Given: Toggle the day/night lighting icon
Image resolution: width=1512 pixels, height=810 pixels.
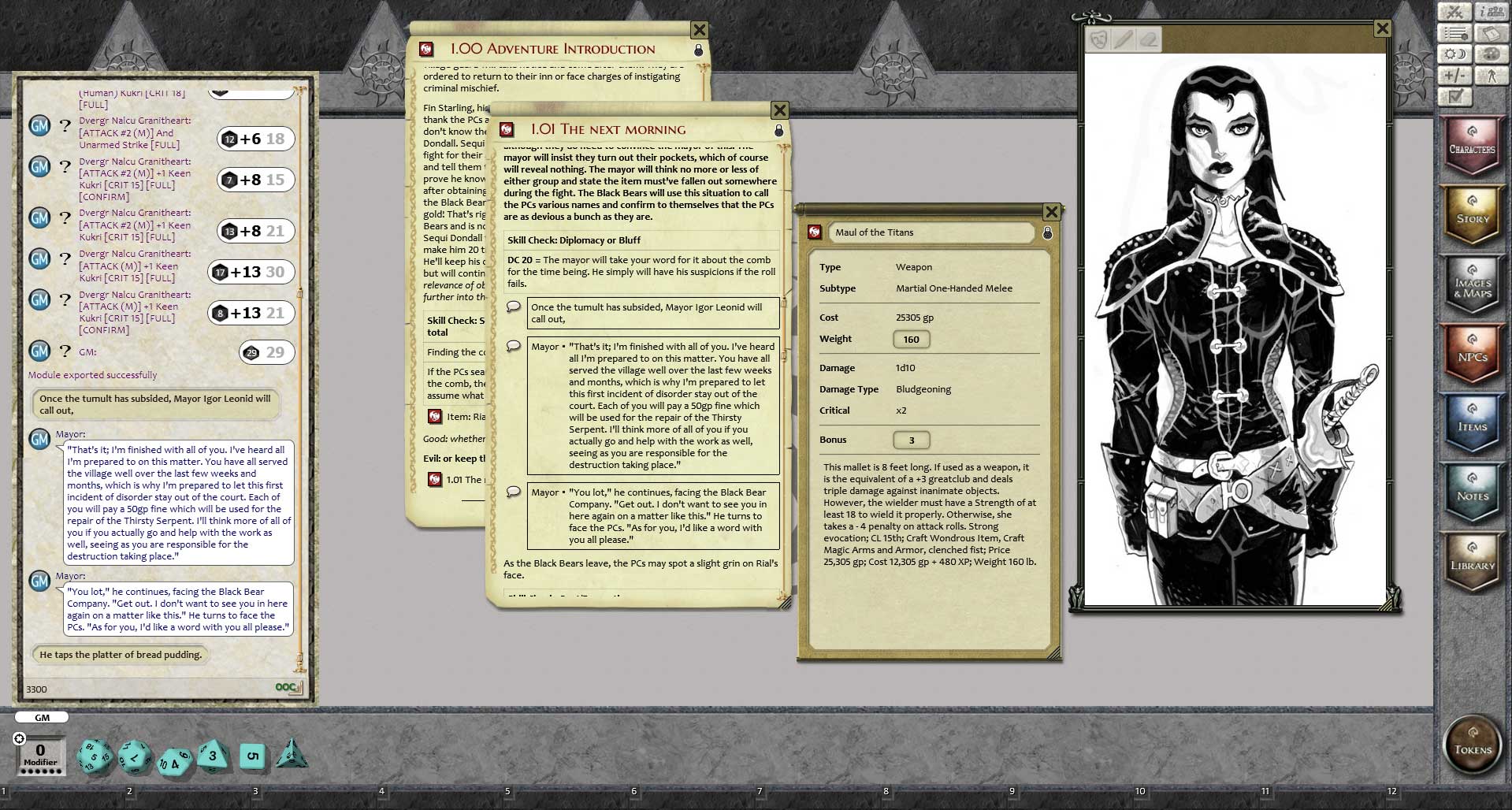Looking at the screenshot, I should [1455, 54].
